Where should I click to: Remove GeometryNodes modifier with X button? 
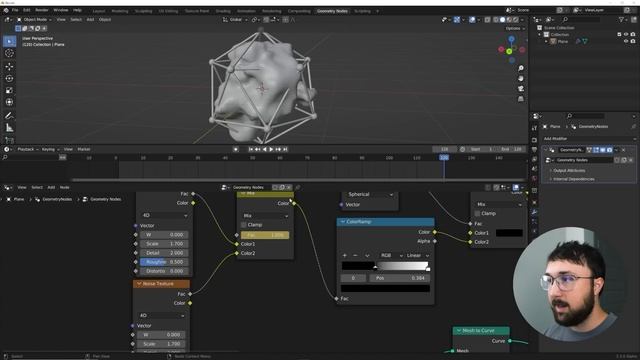coord(623,150)
